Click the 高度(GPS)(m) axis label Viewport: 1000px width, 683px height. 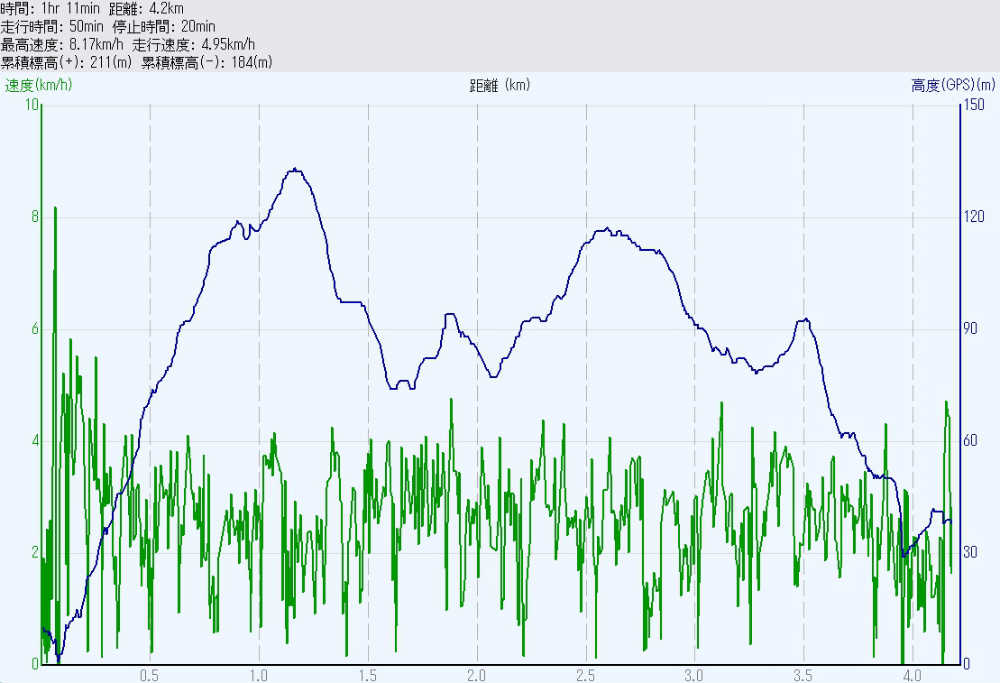point(955,85)
